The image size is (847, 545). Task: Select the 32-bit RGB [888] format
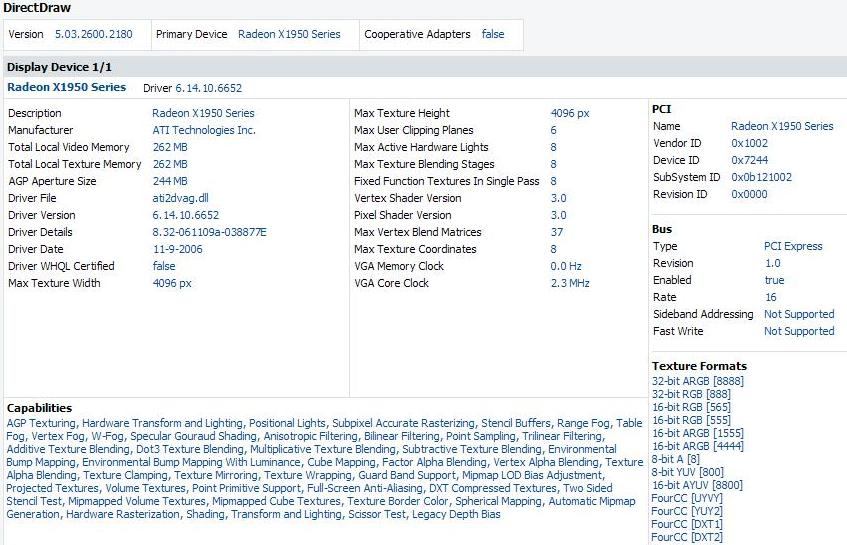[x=691, y=394]
